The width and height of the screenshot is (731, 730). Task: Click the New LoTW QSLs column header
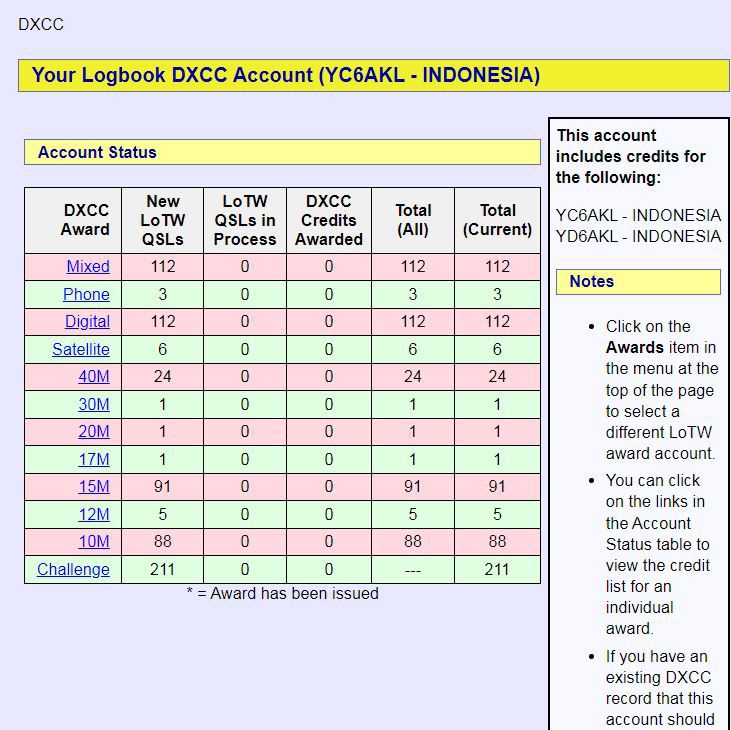pos(162,220)
